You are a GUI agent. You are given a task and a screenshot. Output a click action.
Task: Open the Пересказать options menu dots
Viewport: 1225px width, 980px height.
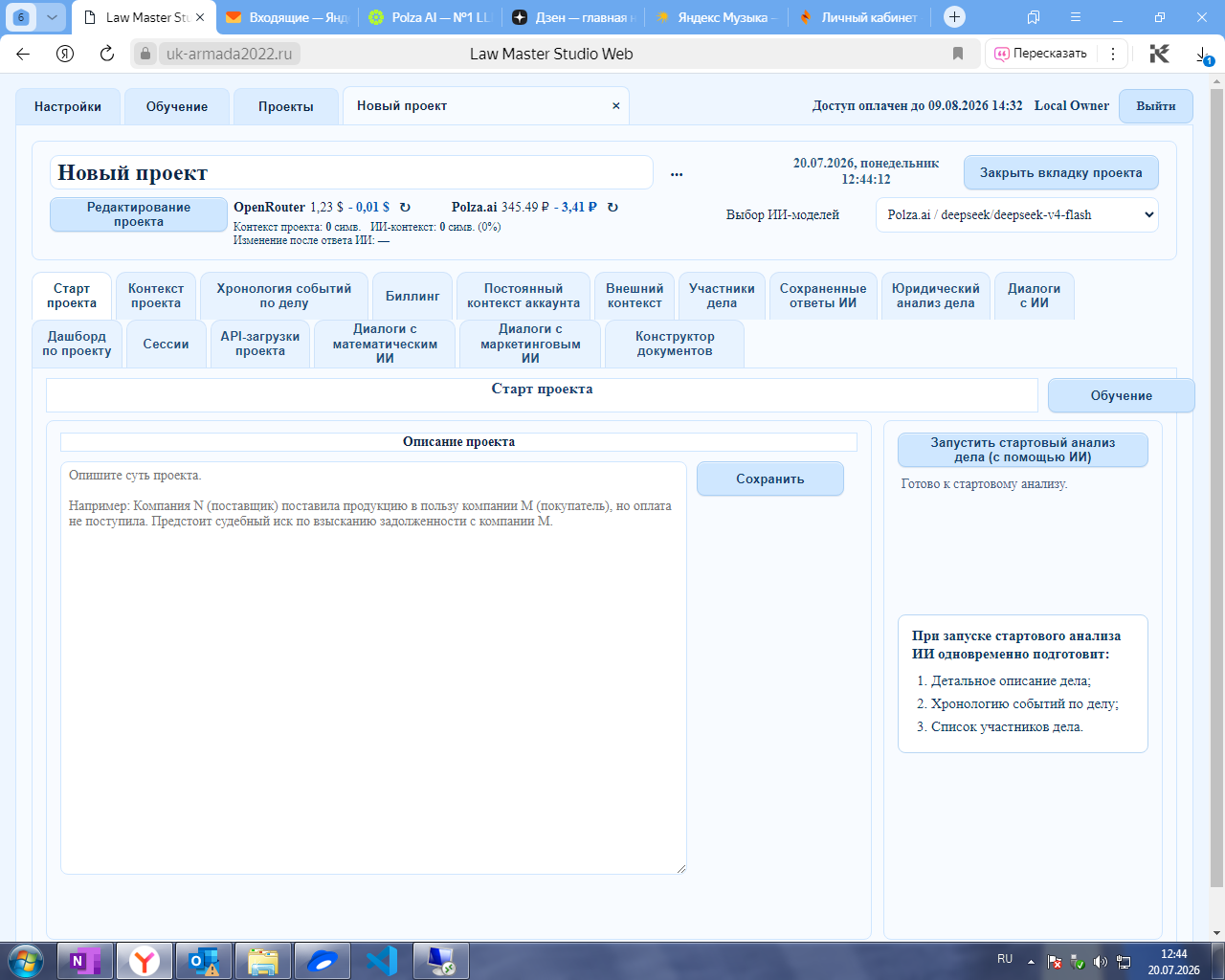click(1112, 54)
